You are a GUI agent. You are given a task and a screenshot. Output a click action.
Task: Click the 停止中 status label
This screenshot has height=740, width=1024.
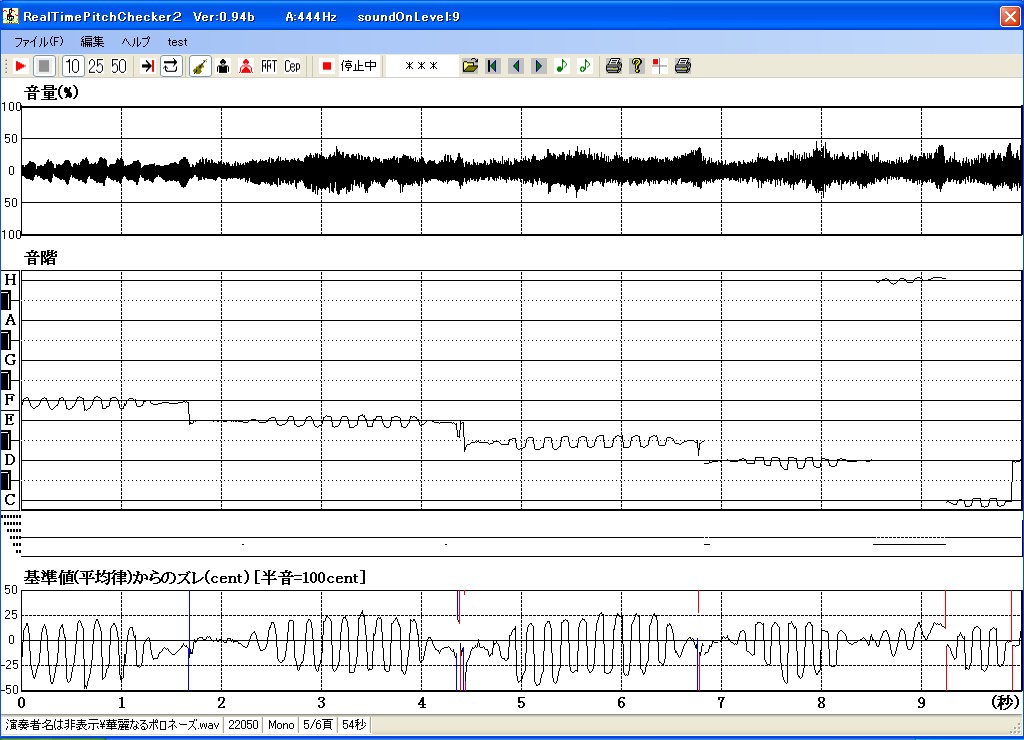(359, 66)
